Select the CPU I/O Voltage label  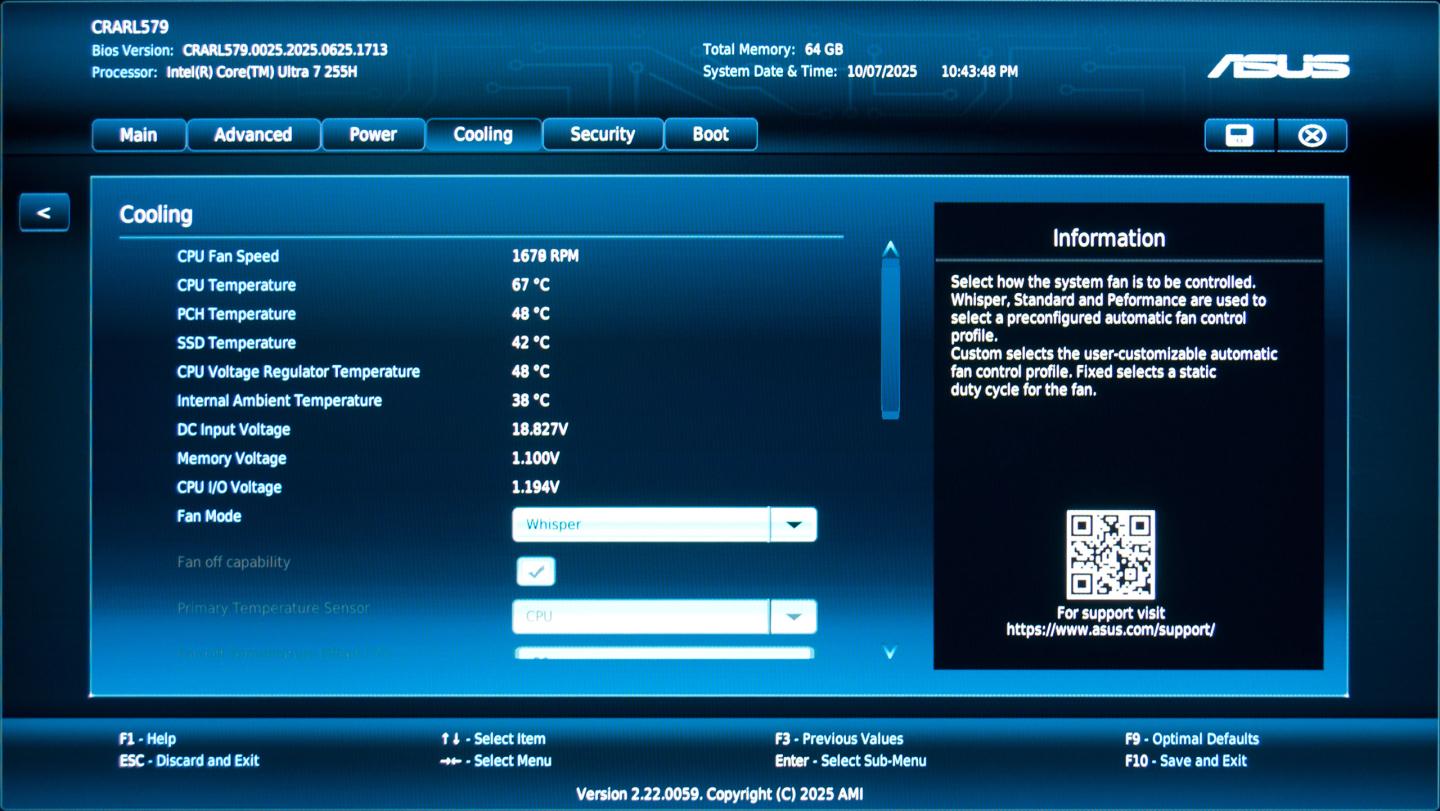(229, 488)
